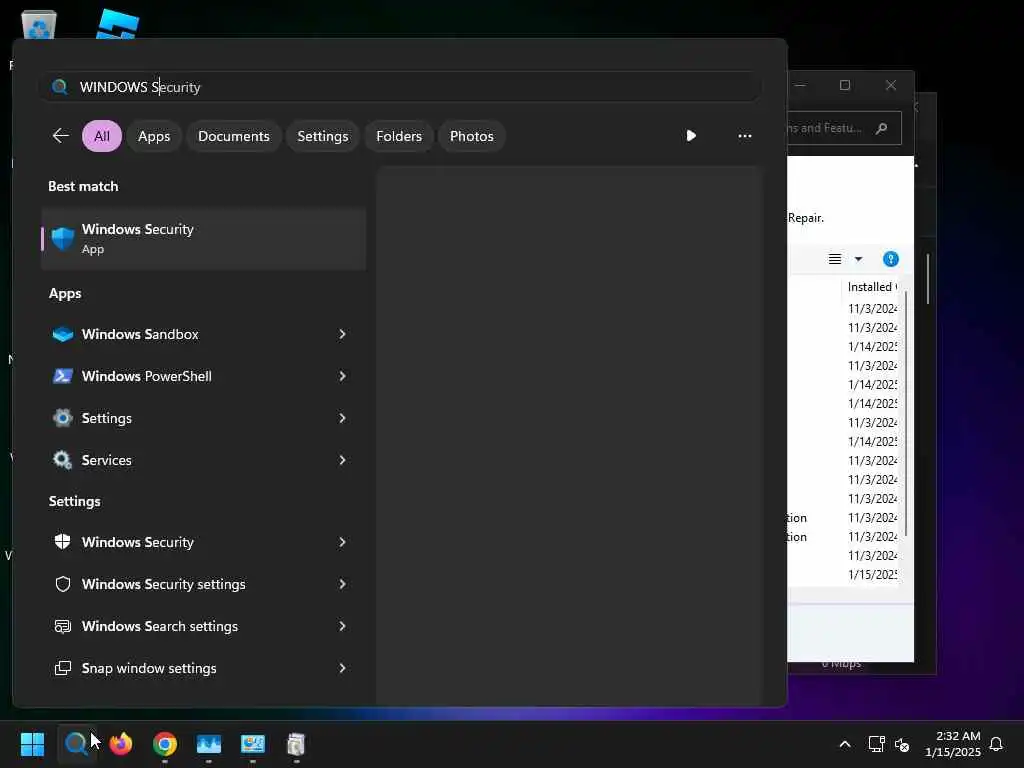This screenshot has height=768, width=1024.
Task: Click the search box in Programs and Features window
Action: (x=844, y=128)
